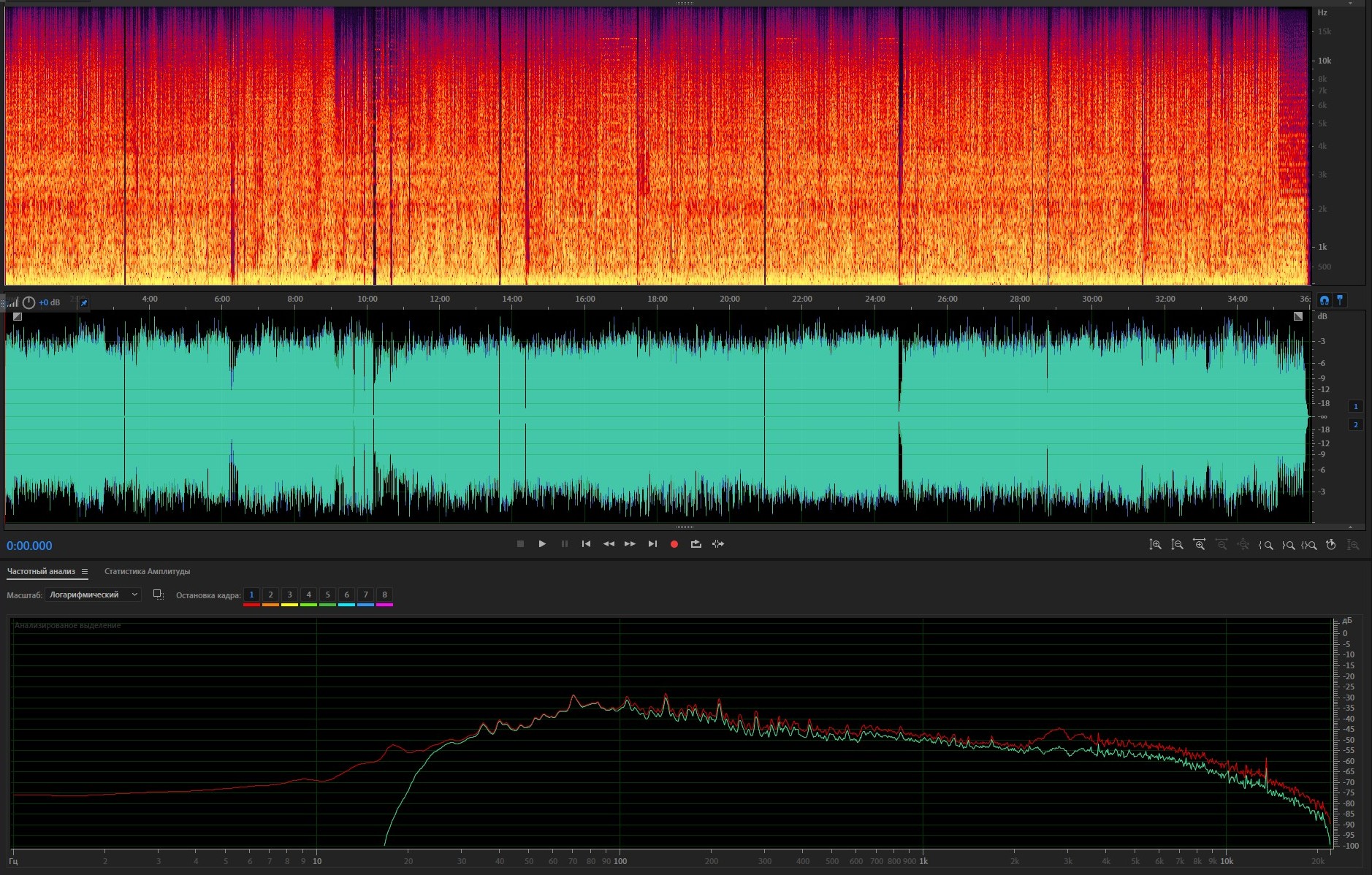Toggle snapping magnet icon above the dB scale
Image resolution: width=1372 pixels, height=875 pixels.
[x=1324, y=300]
